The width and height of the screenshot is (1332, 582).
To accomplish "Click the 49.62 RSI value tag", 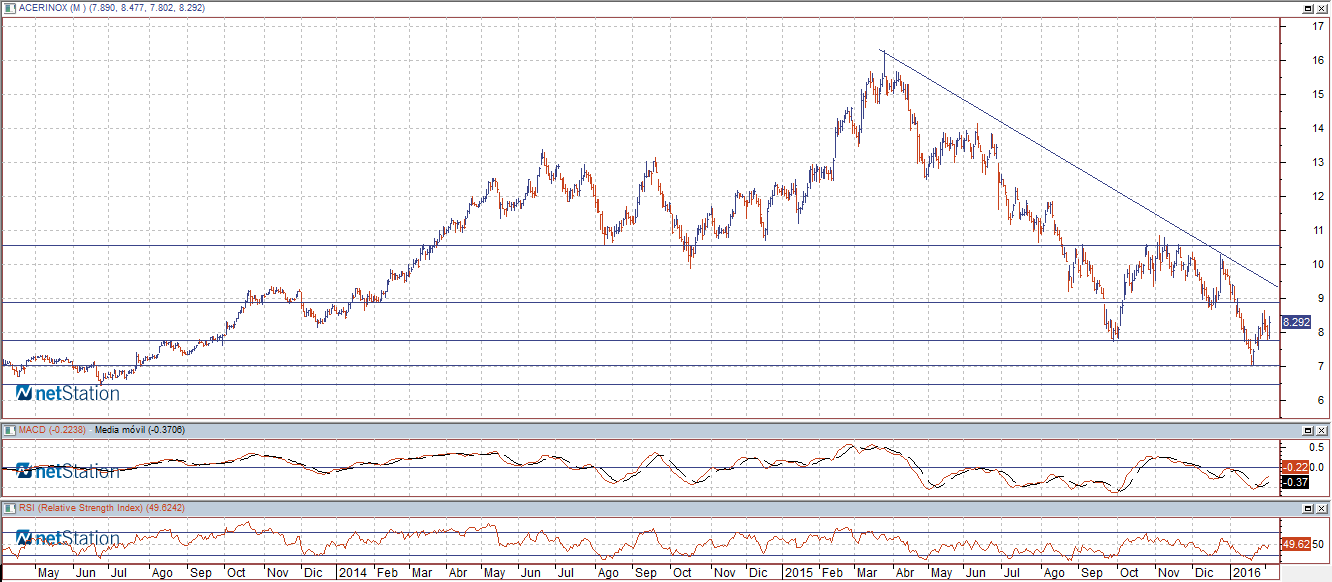I will (x=1296, y=544).
